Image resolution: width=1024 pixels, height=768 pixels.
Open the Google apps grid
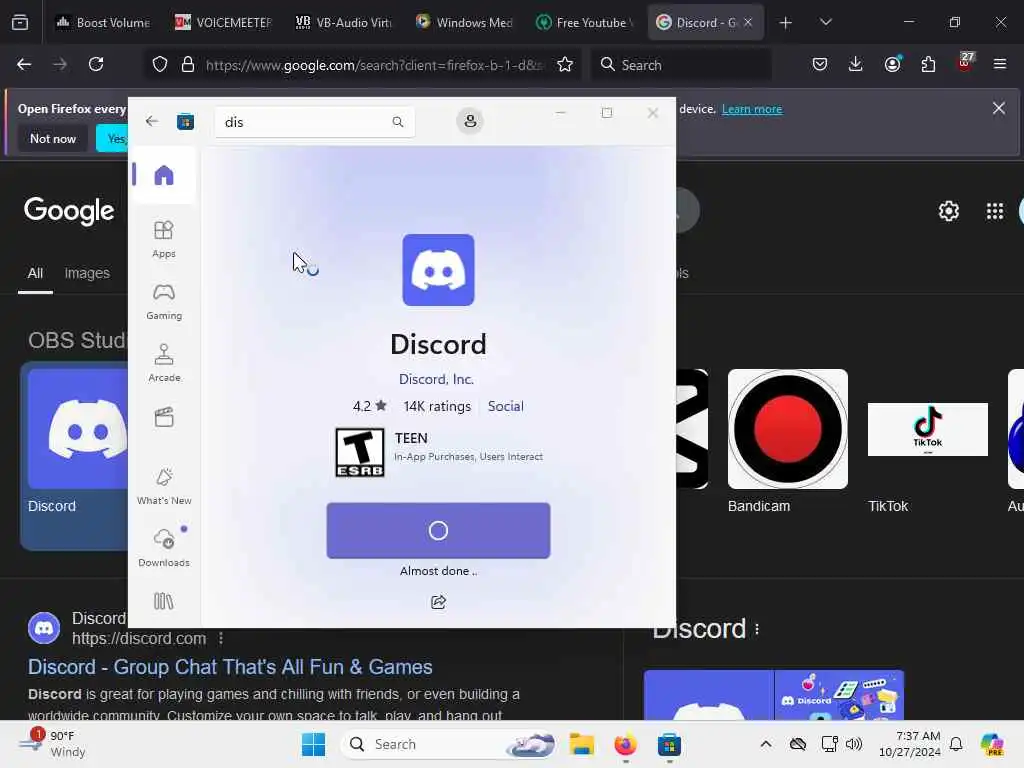pyautogui.click(x=995, y=211)
